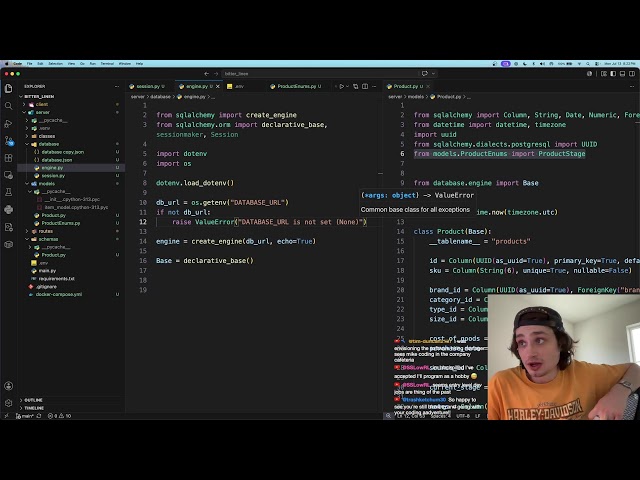Open the Search view in activity bar

9,106
